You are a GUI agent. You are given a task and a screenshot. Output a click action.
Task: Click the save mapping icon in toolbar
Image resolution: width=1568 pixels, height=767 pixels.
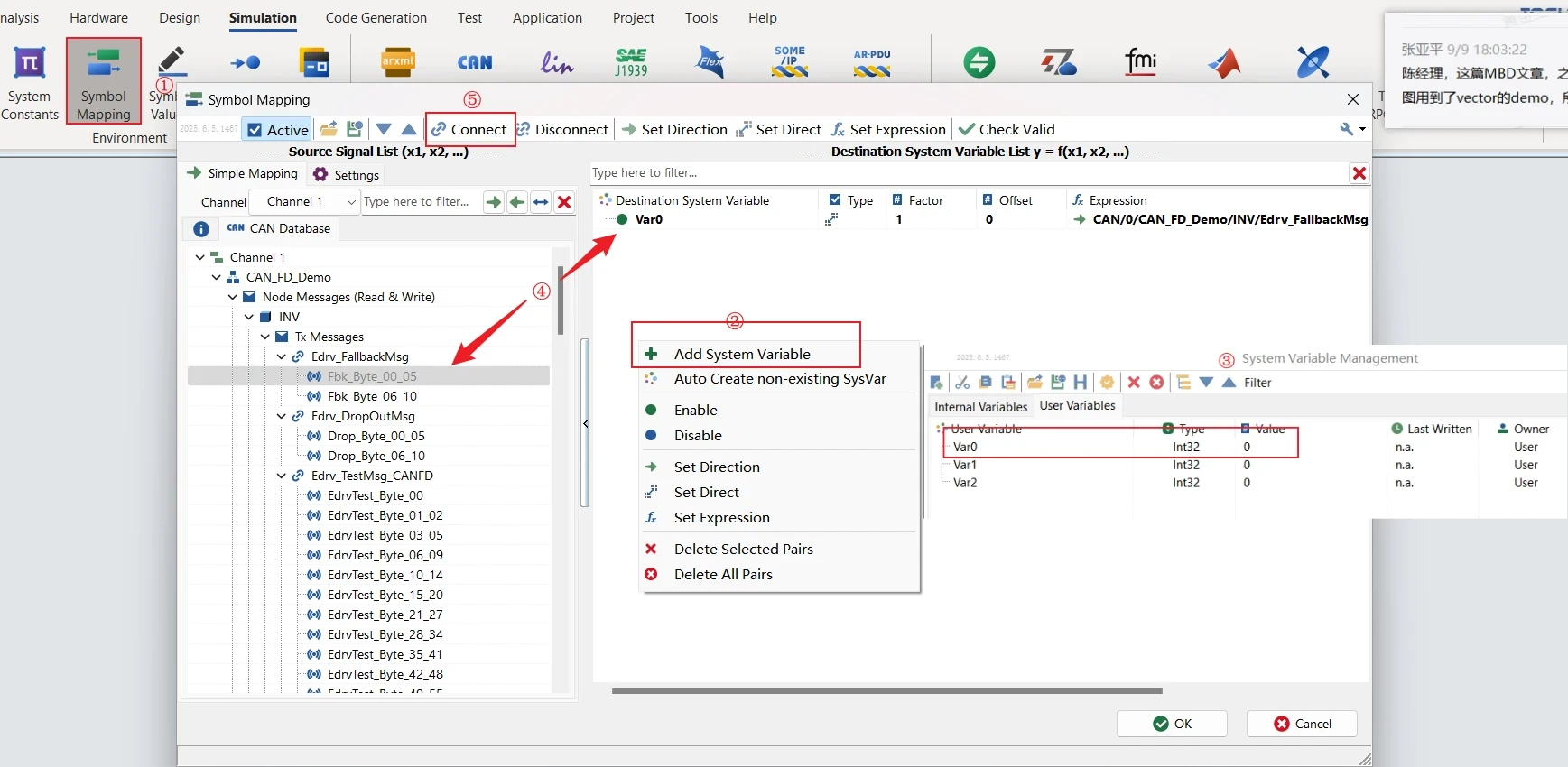coord(355,129)
